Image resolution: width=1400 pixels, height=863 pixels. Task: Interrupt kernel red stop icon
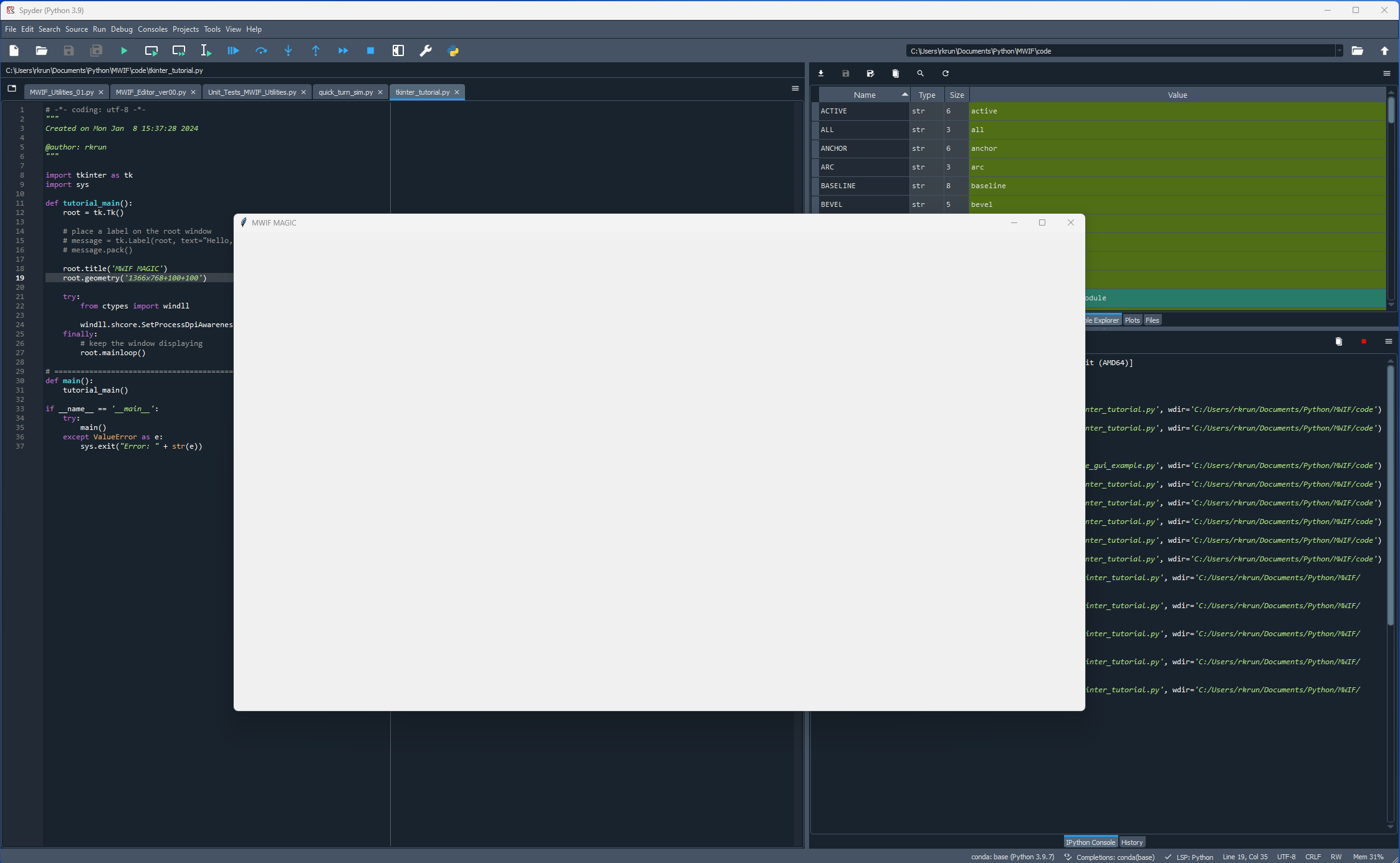[x=1364, y=341]
